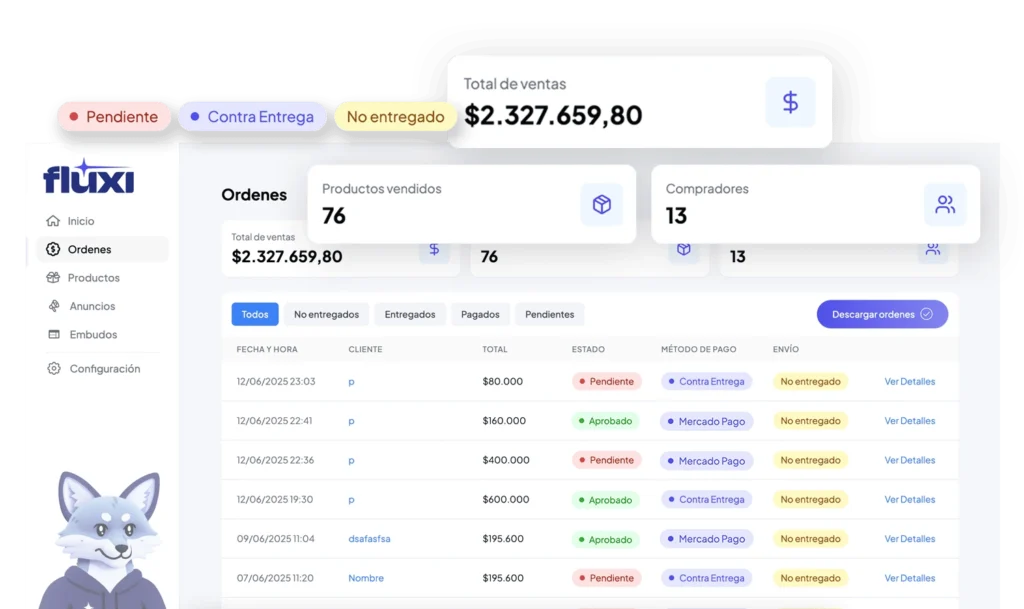
Task: Click the ESTADO column header
Action: pyautogui.click(x=588, y=349)
